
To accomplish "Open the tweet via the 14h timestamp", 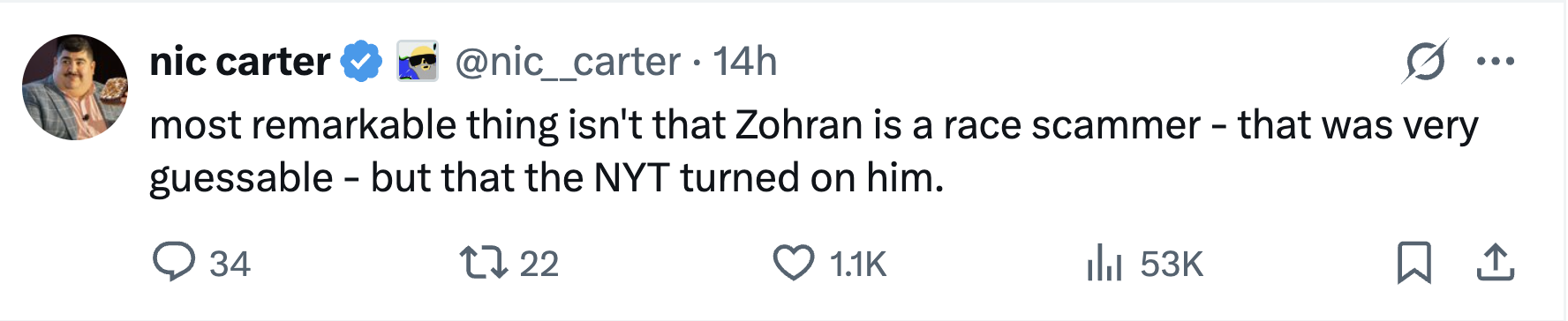I will coord(745,62).
